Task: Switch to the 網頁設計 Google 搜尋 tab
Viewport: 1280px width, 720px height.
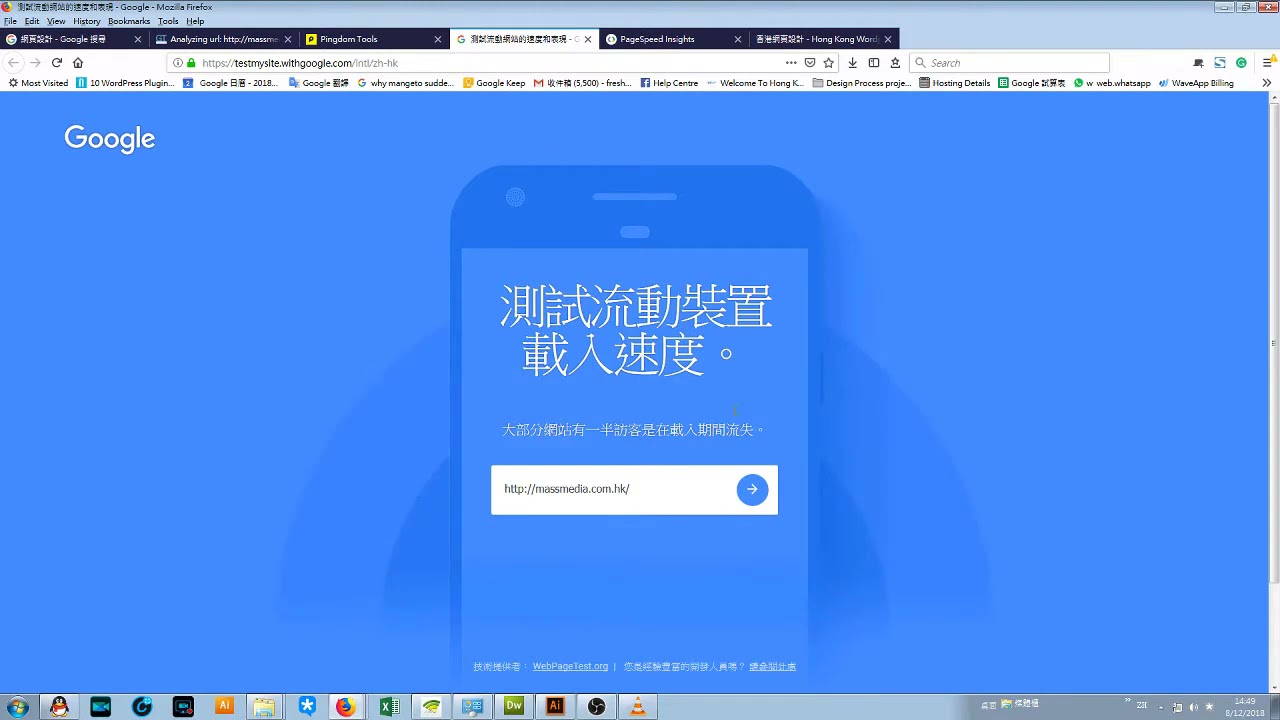Action: pyautogui.click(x=75, y=39)
